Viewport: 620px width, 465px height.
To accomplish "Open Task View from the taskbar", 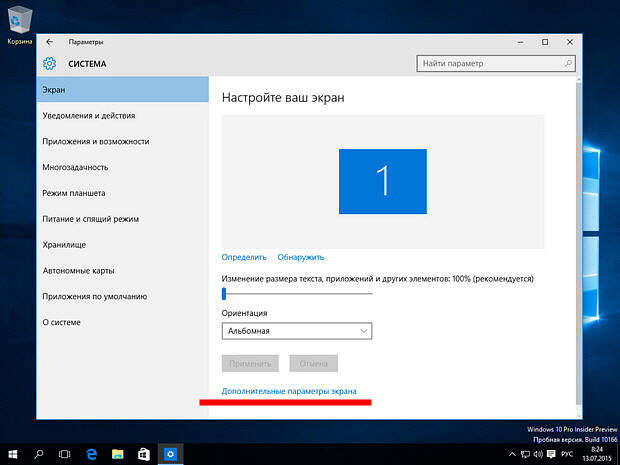I will (65, 455).
